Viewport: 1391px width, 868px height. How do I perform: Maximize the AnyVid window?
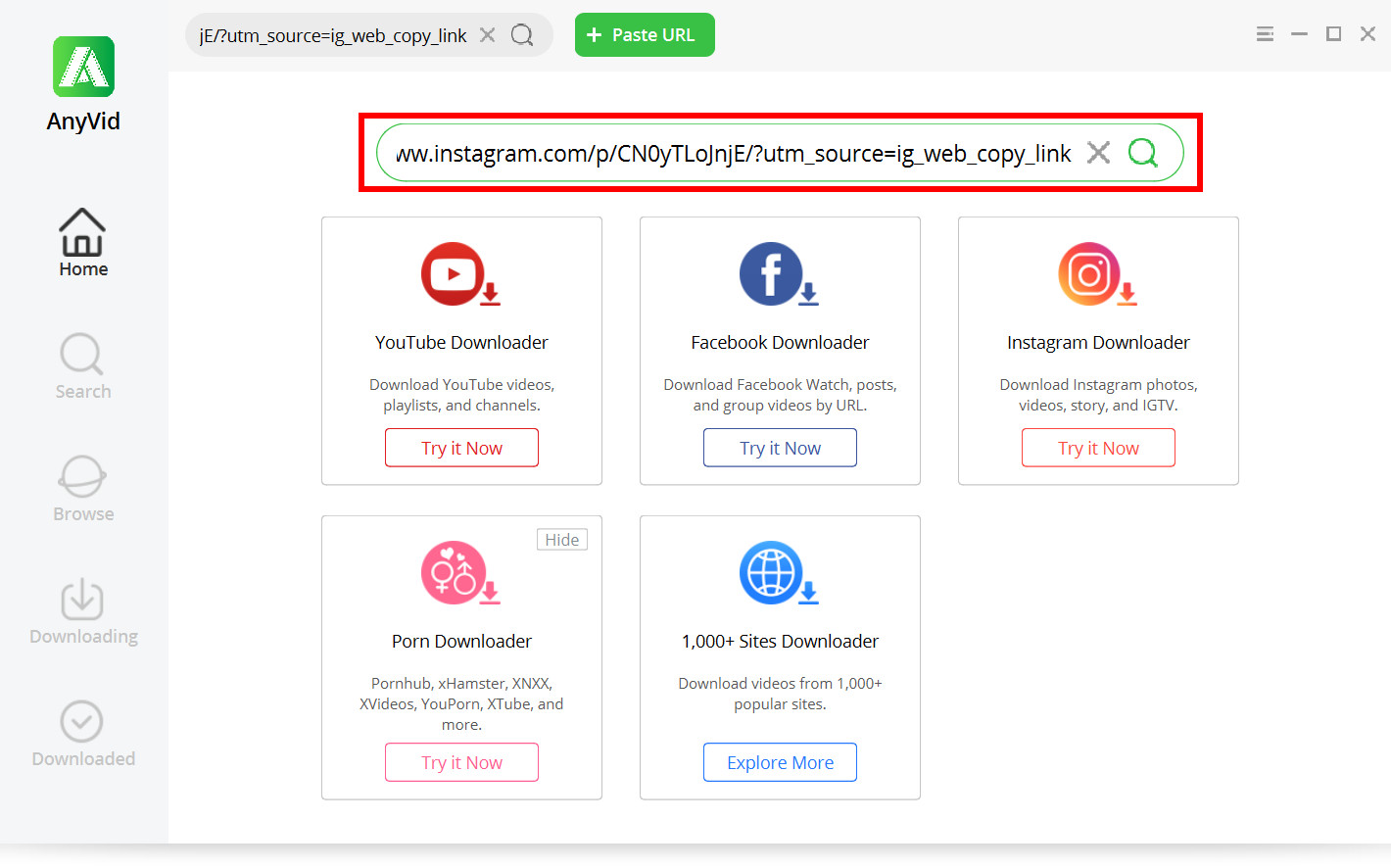click(1333, 34)
